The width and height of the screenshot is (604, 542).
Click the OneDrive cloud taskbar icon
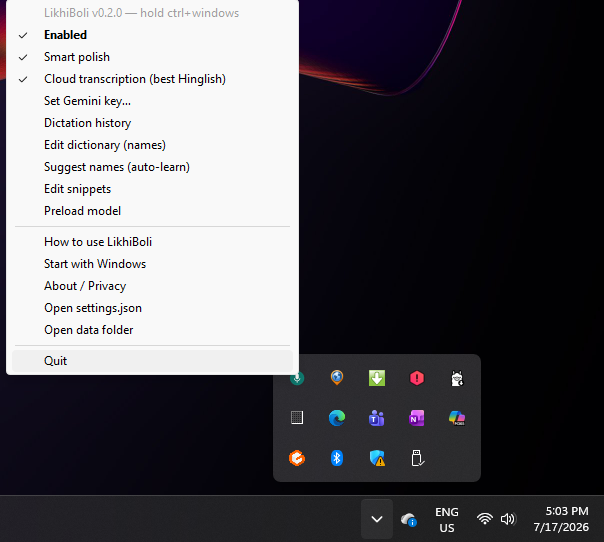click(408, 520)
